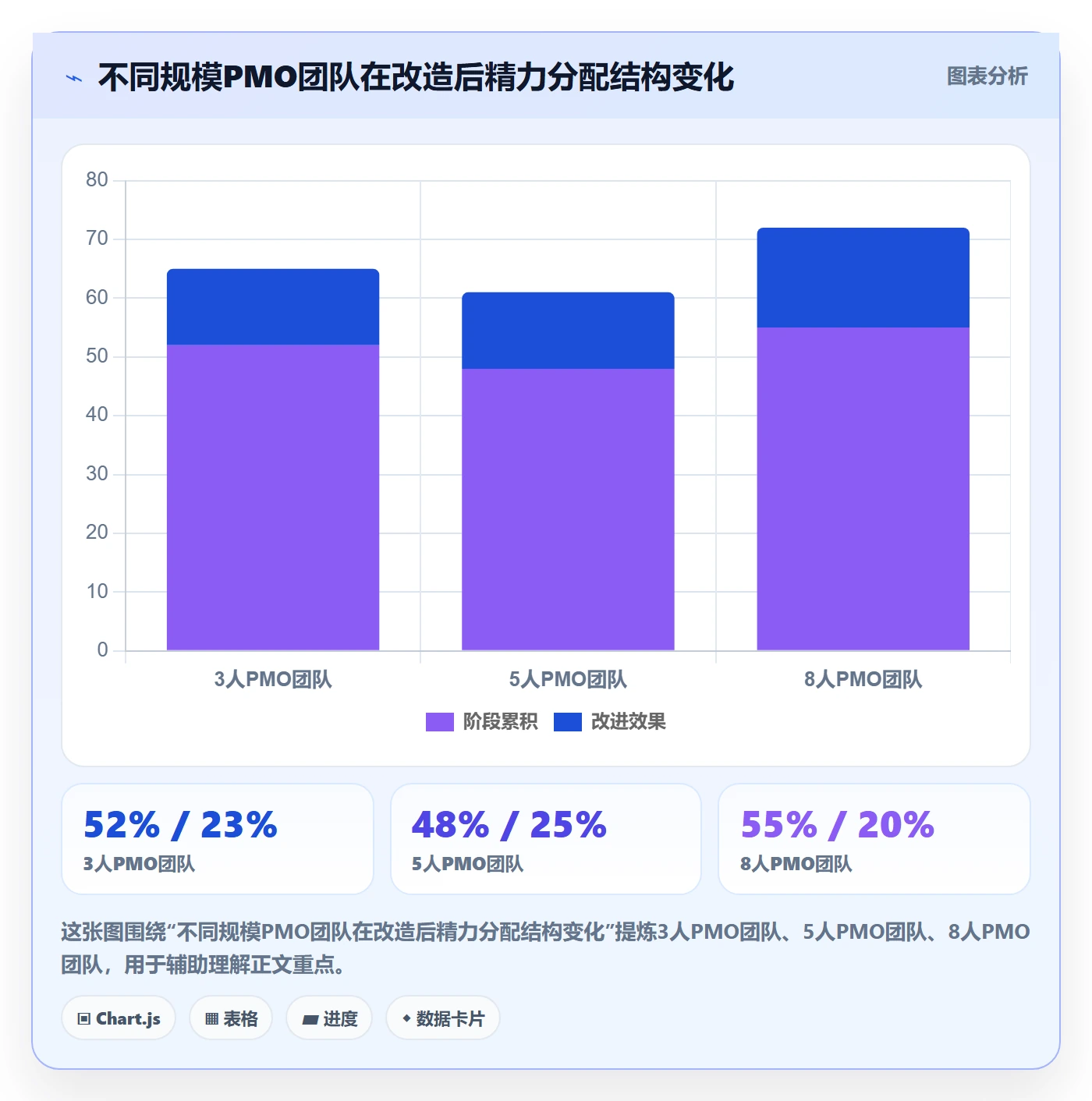Click the purple segment of 8人PMO团队 bar
This screenshot has width=1092, height=1101.
tap(863, 489)
